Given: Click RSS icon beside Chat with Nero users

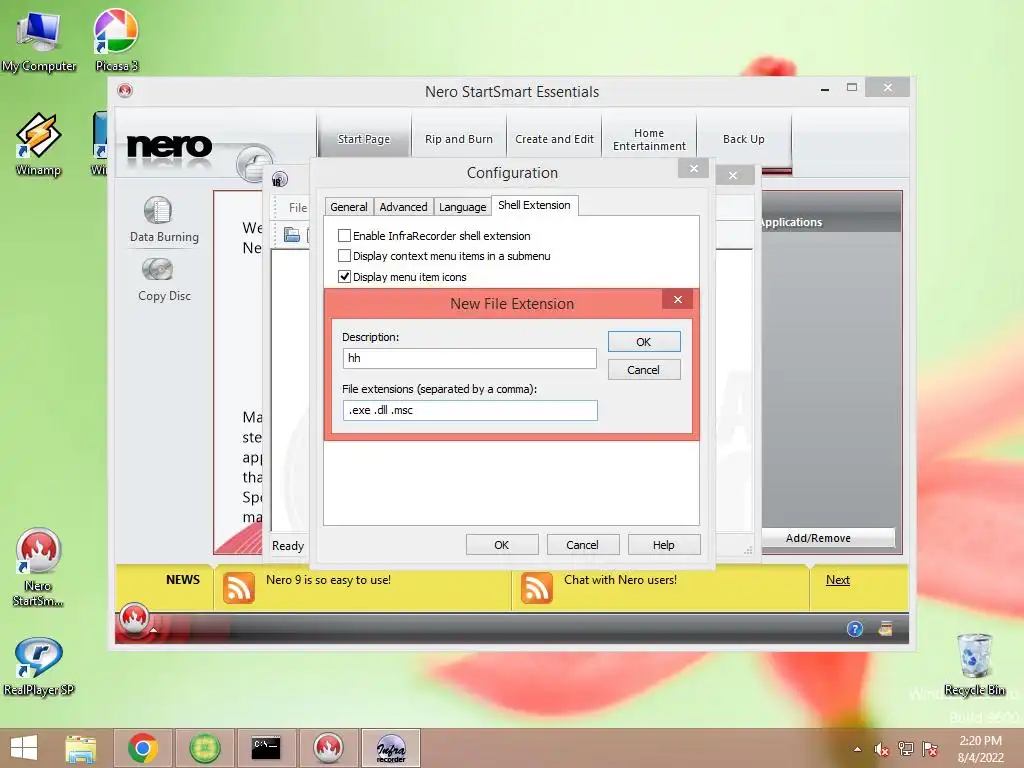Looking at the screenshot, I should point(537,588).
